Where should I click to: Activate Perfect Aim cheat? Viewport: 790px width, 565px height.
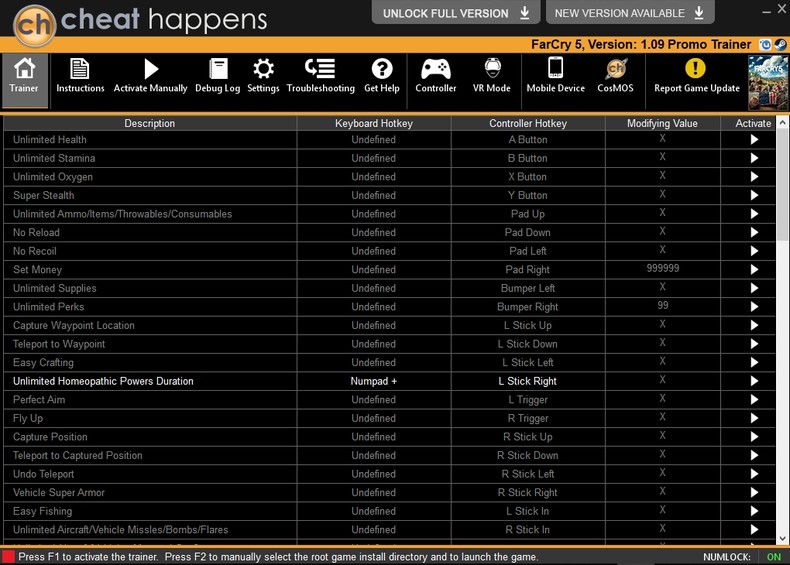pos(754,400)
